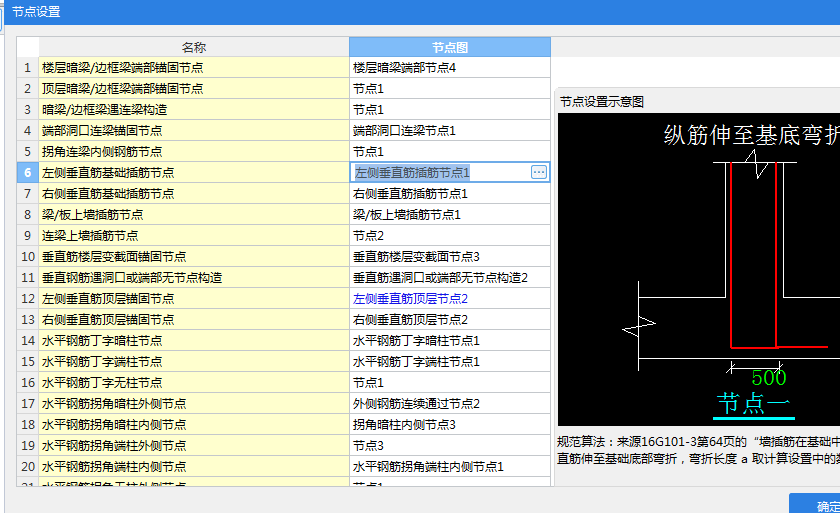This screenshot has width=840, height=513.
Task: Select row 端部洞口连梁锚固节点
Action: (x=194, y=131)
